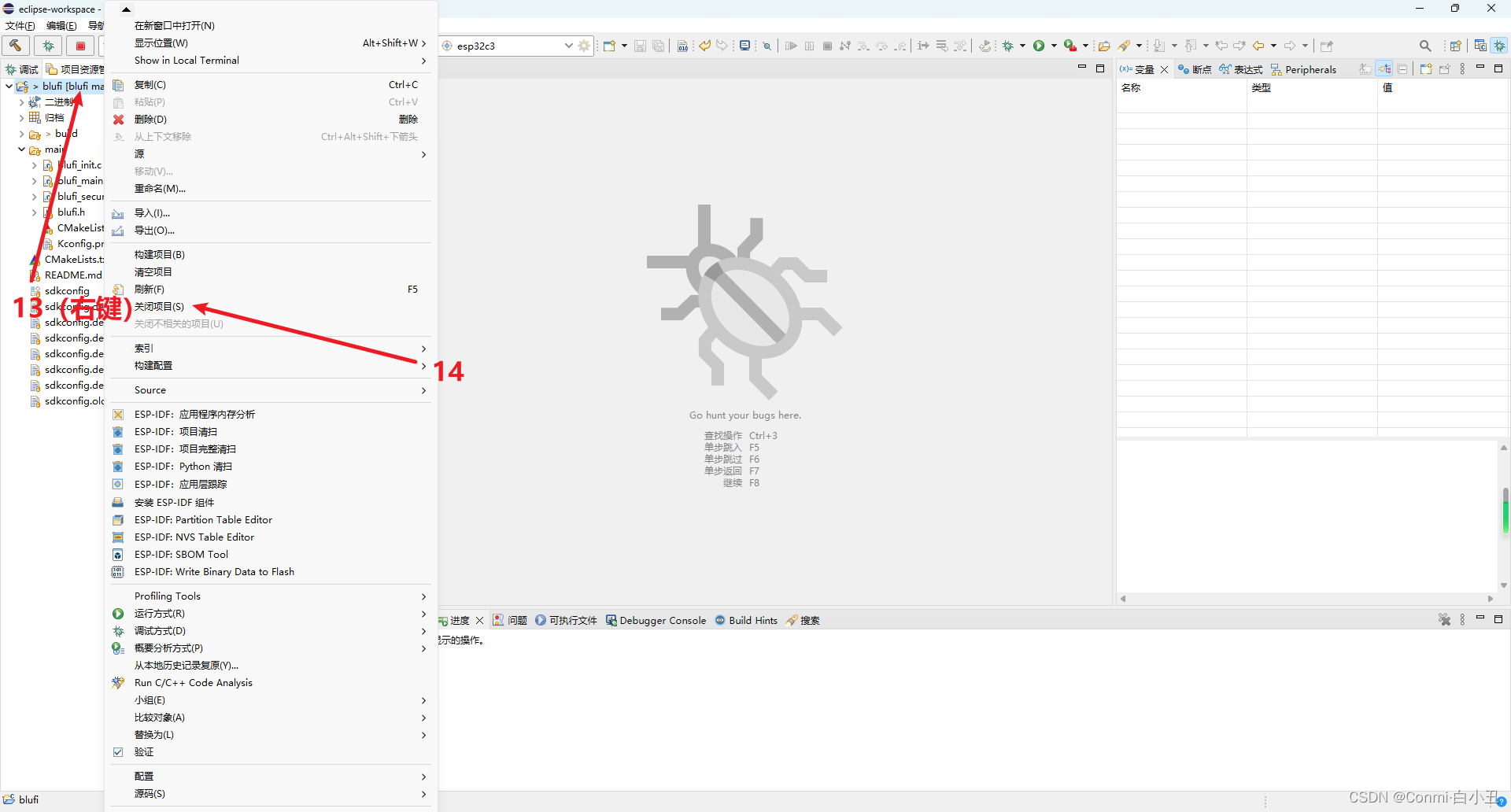Switch to the 断点 tab
The height and width of the screenshot is (812, 1511).
(1195, 69)
